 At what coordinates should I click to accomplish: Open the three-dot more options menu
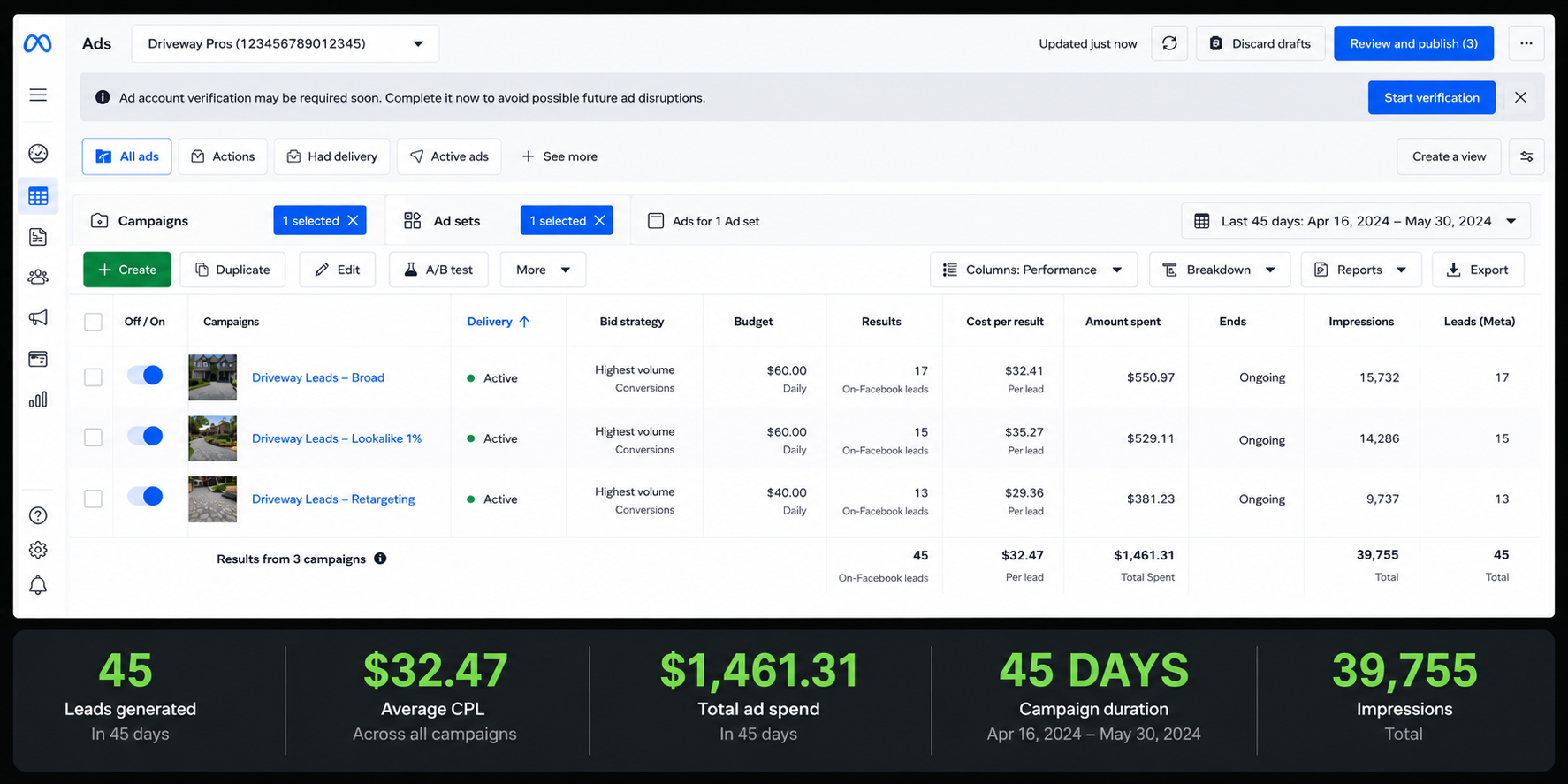click(1526, 43)
